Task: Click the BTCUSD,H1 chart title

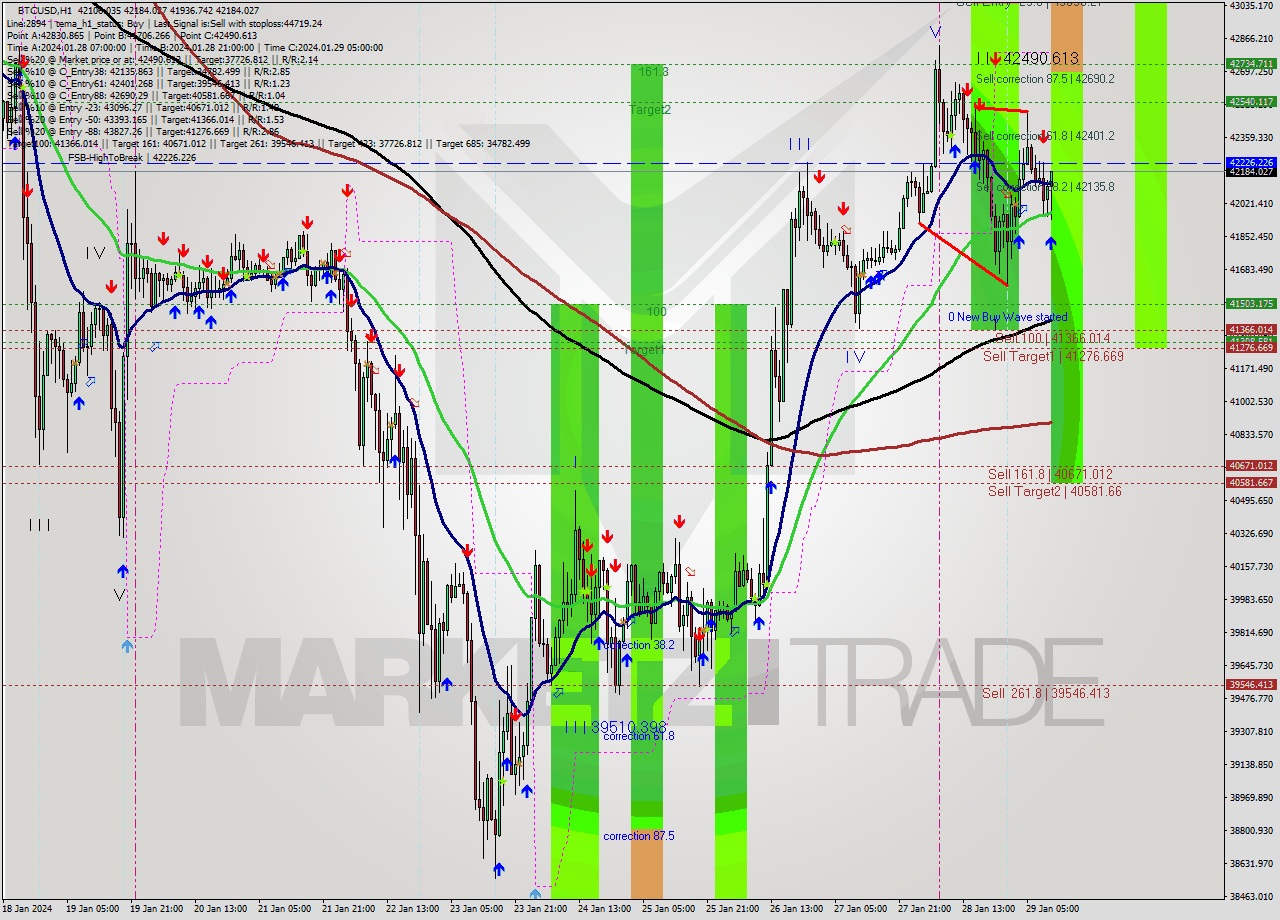Action: pos(44,9)
